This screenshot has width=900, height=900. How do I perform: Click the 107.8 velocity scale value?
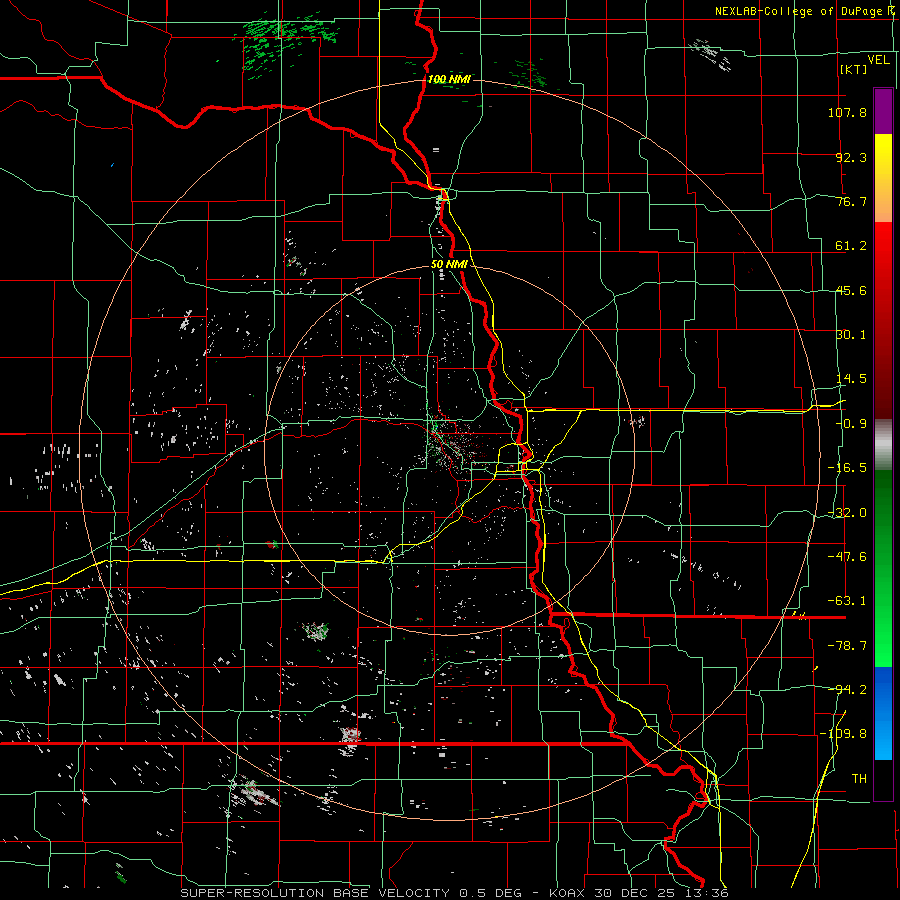coord(847,112)
